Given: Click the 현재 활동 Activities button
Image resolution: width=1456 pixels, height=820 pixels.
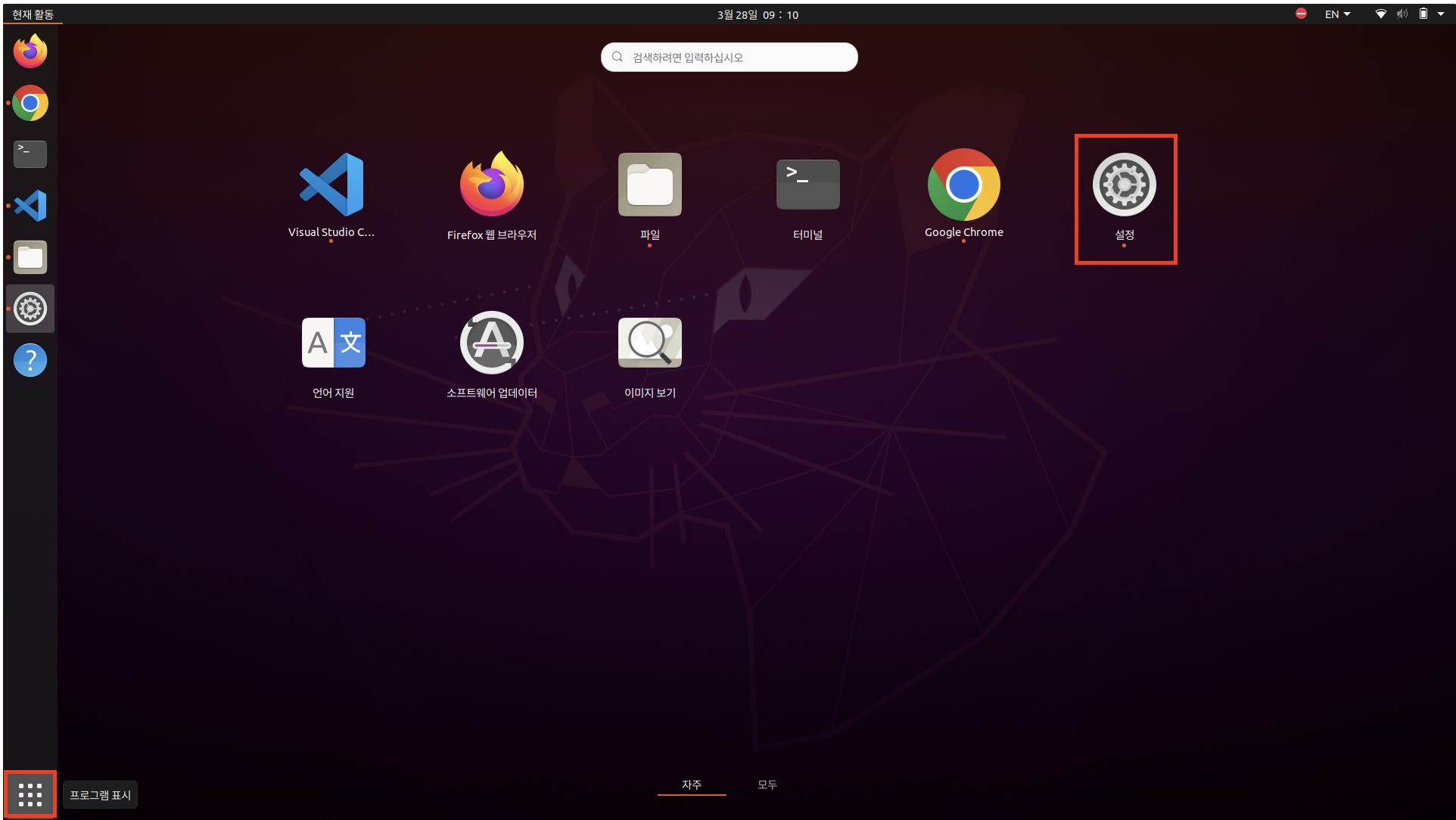Looking at the screenshot, I should [33, 14].
